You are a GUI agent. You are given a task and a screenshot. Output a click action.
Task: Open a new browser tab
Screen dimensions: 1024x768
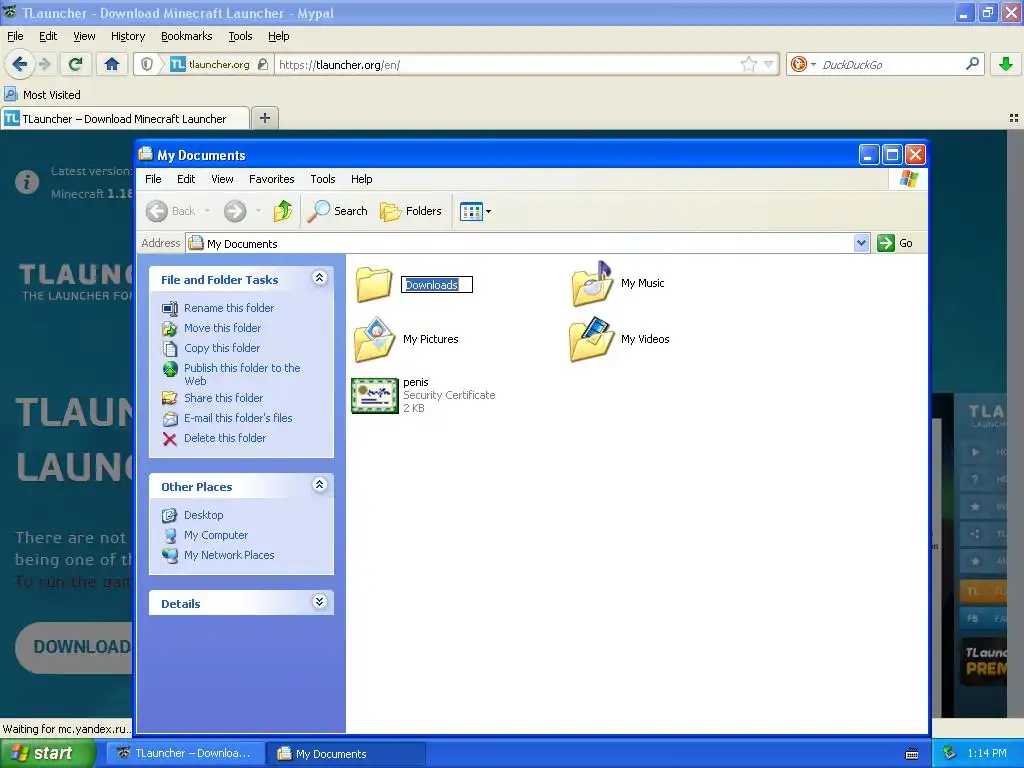point(264,118)
